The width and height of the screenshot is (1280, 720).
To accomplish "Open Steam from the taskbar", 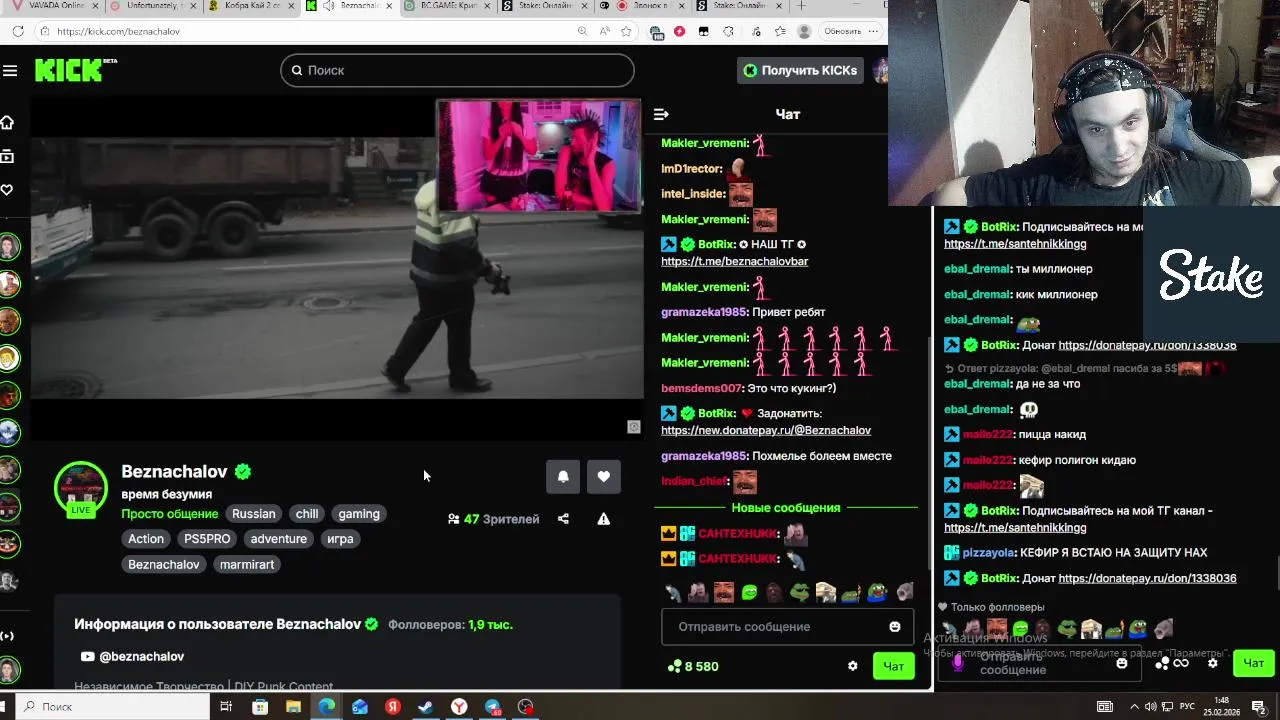I will (x=426, y=707).
